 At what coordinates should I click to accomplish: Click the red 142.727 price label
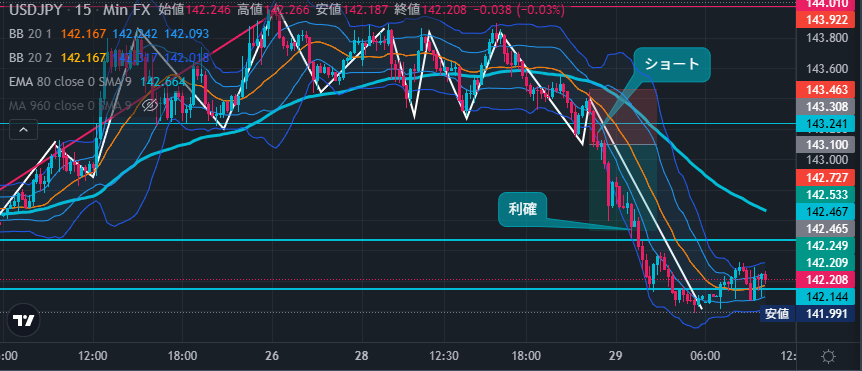click(827, 178)
